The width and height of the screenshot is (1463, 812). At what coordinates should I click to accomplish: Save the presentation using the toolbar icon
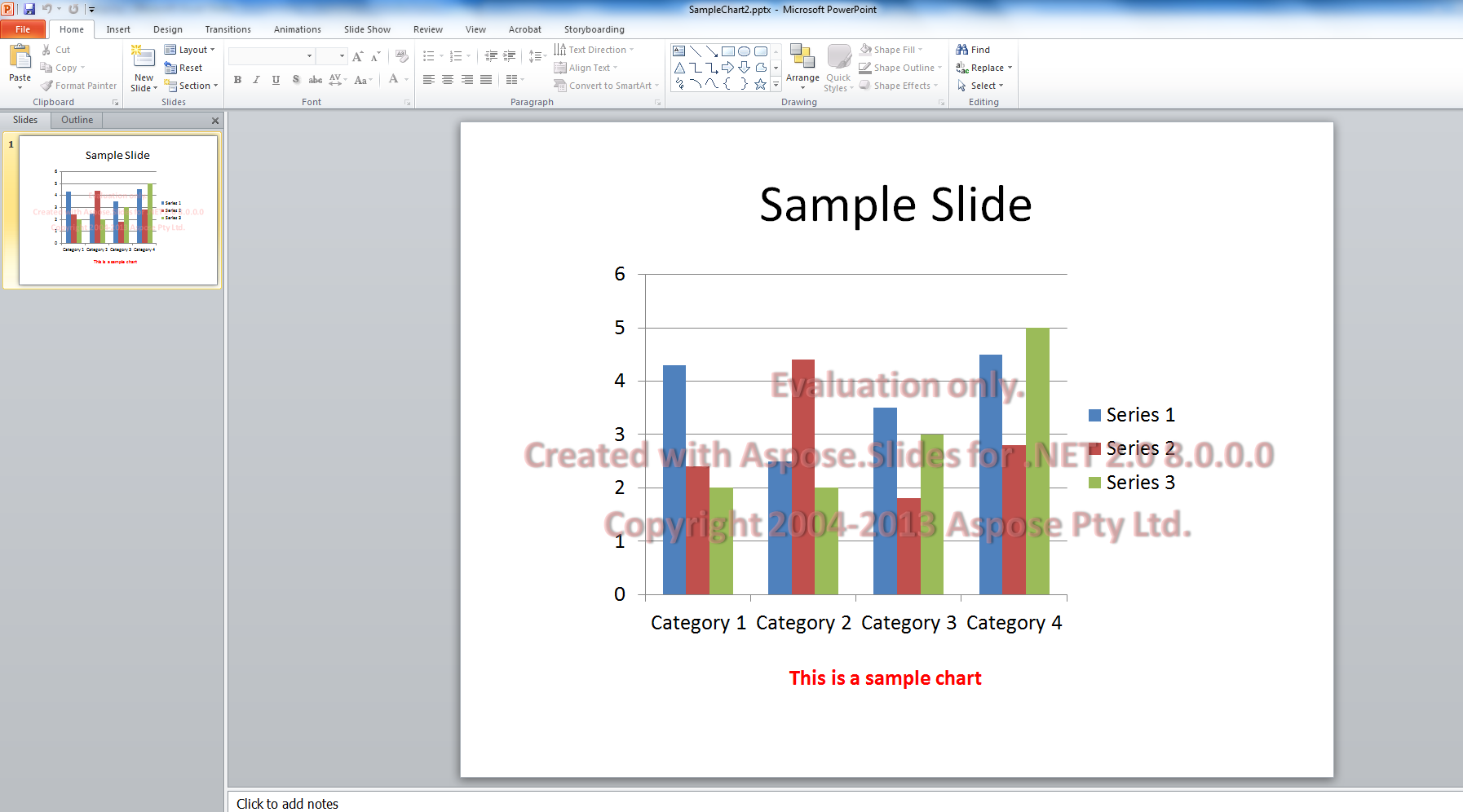coord(29,9)
